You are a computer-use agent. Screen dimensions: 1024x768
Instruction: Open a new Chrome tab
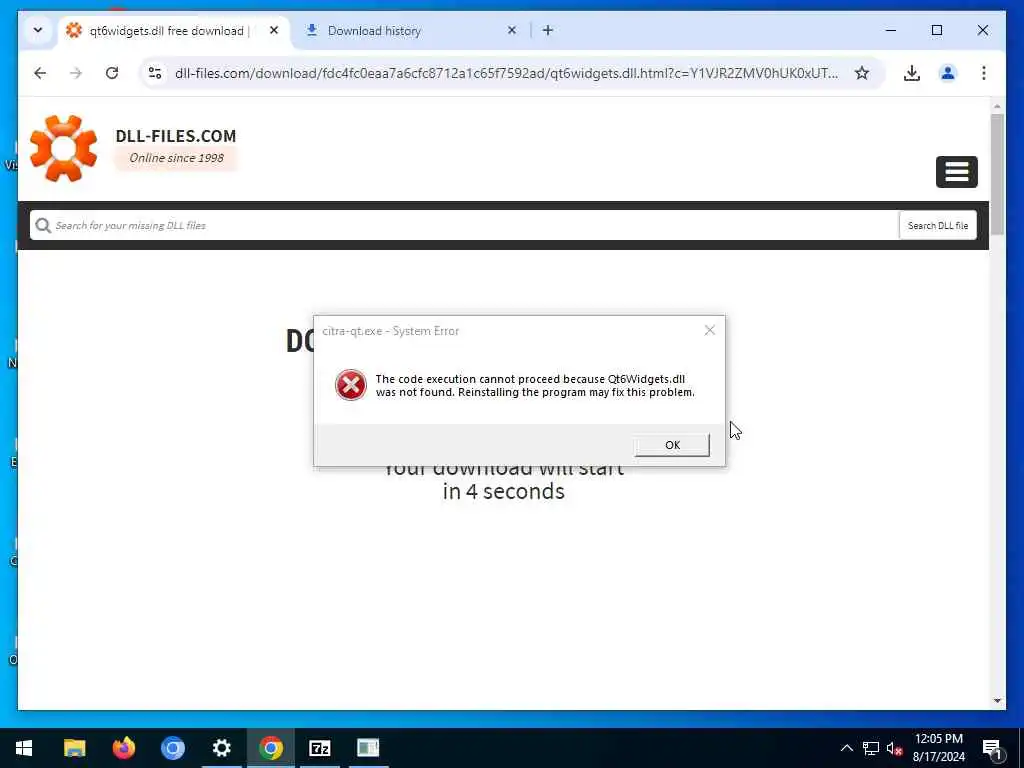[x=548, y=30]
